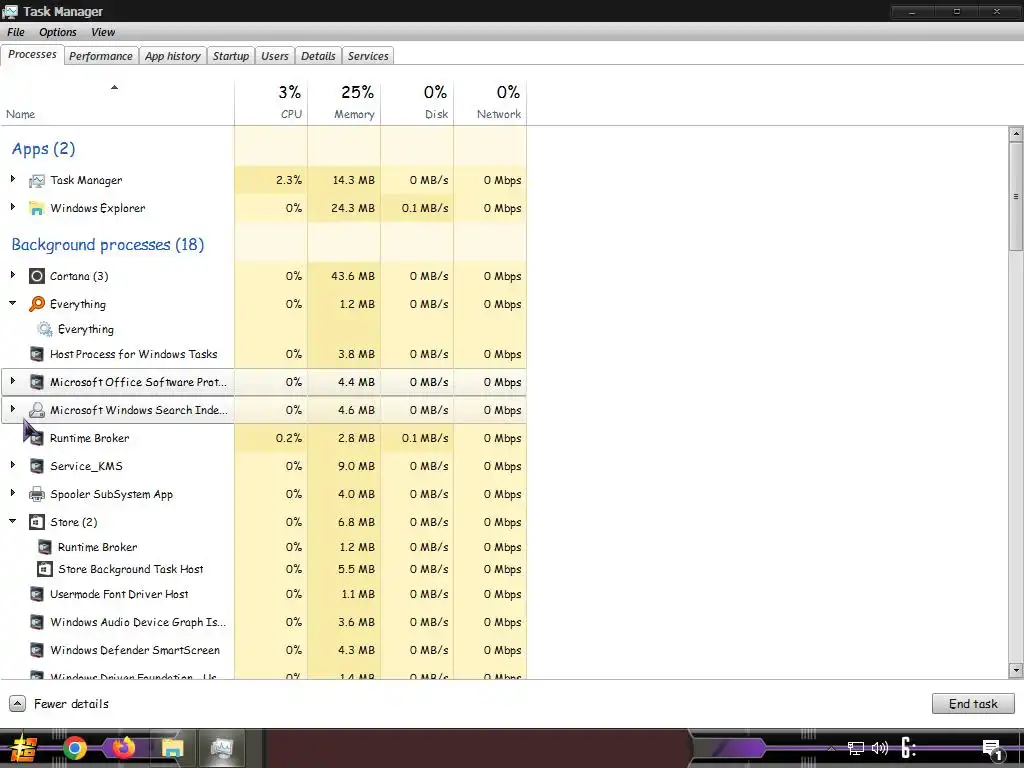The image size is (1024, 768).
Task: Switch to the Startup tab
Action: [x=231, y=56]
